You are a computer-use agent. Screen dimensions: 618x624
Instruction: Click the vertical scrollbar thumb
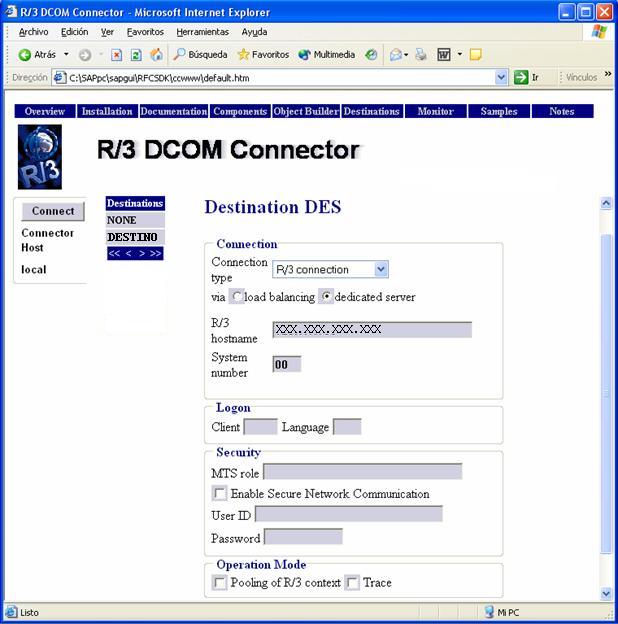coord(606,394)
